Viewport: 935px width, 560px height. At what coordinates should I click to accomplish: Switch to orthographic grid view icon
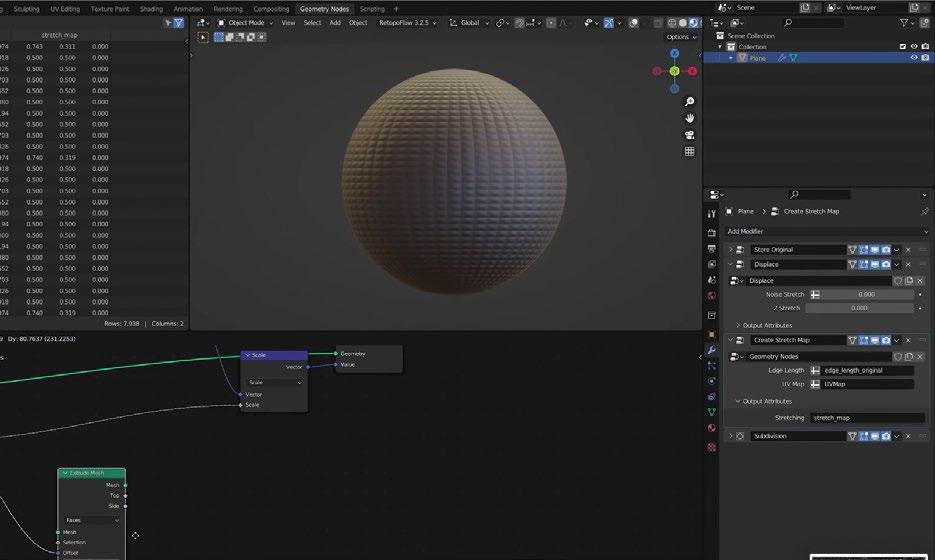(x=689, y=152)
